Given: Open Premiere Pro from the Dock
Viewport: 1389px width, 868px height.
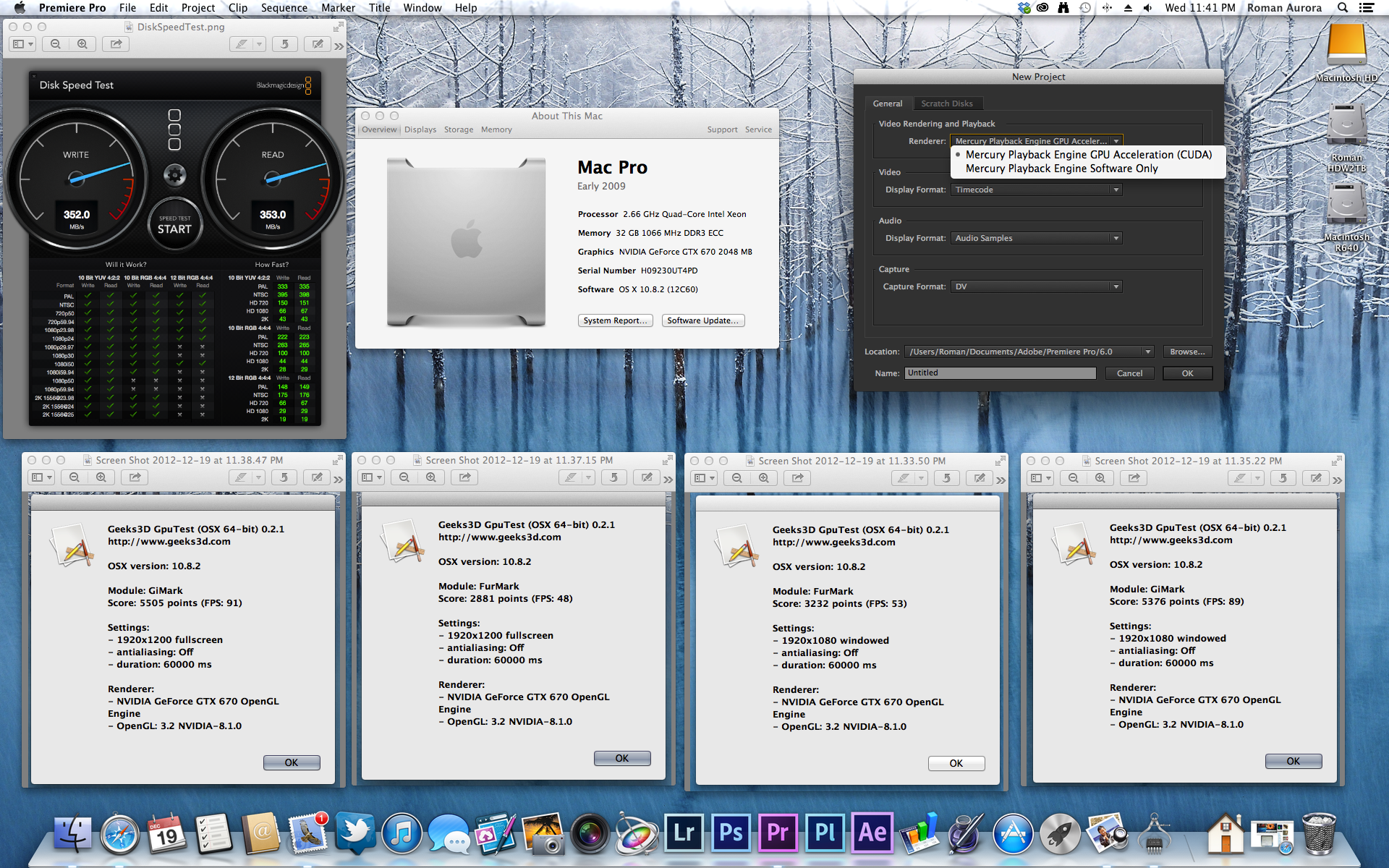Looking at the screenshot, I should pos(777,833).
